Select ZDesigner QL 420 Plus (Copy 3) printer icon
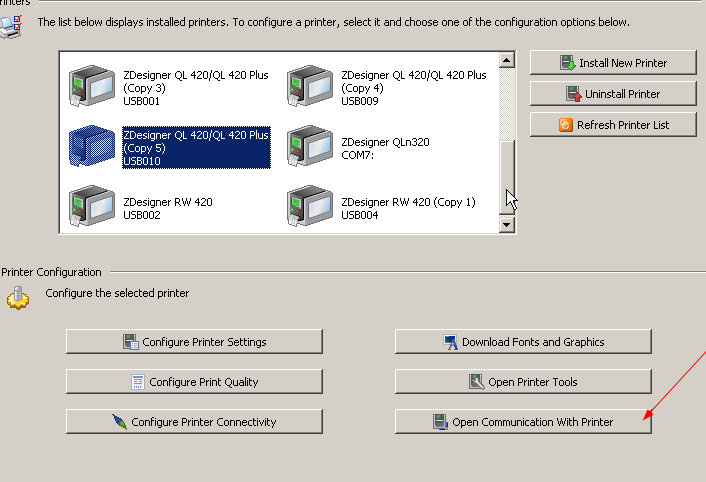 (x=92, y=87)
